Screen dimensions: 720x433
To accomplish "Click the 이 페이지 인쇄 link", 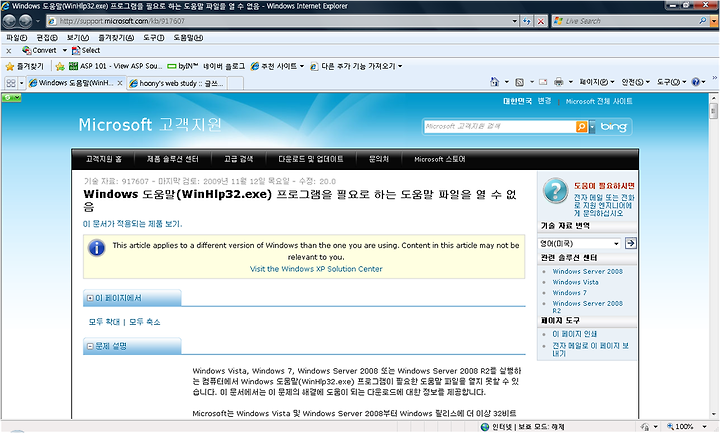I will click(x=574, y=334).
